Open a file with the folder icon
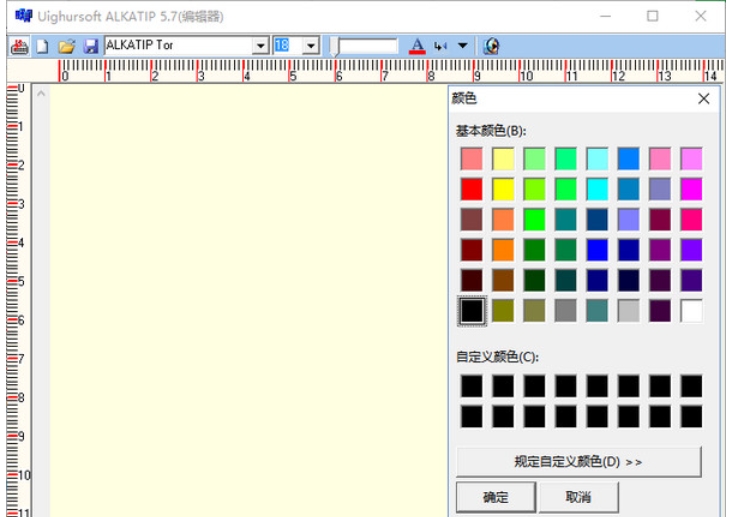The width and height of the screenshot is (729, 517). 66,46
